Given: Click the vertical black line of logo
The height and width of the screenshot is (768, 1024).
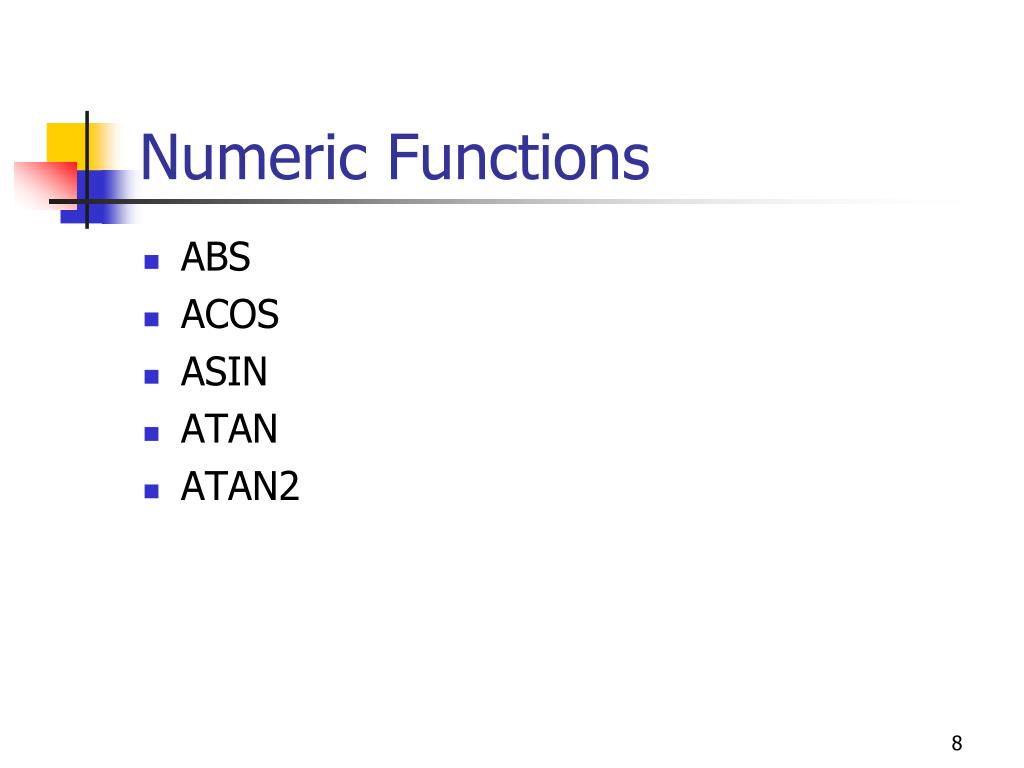Looking at the screenshot, I should [x=87, y=170].
